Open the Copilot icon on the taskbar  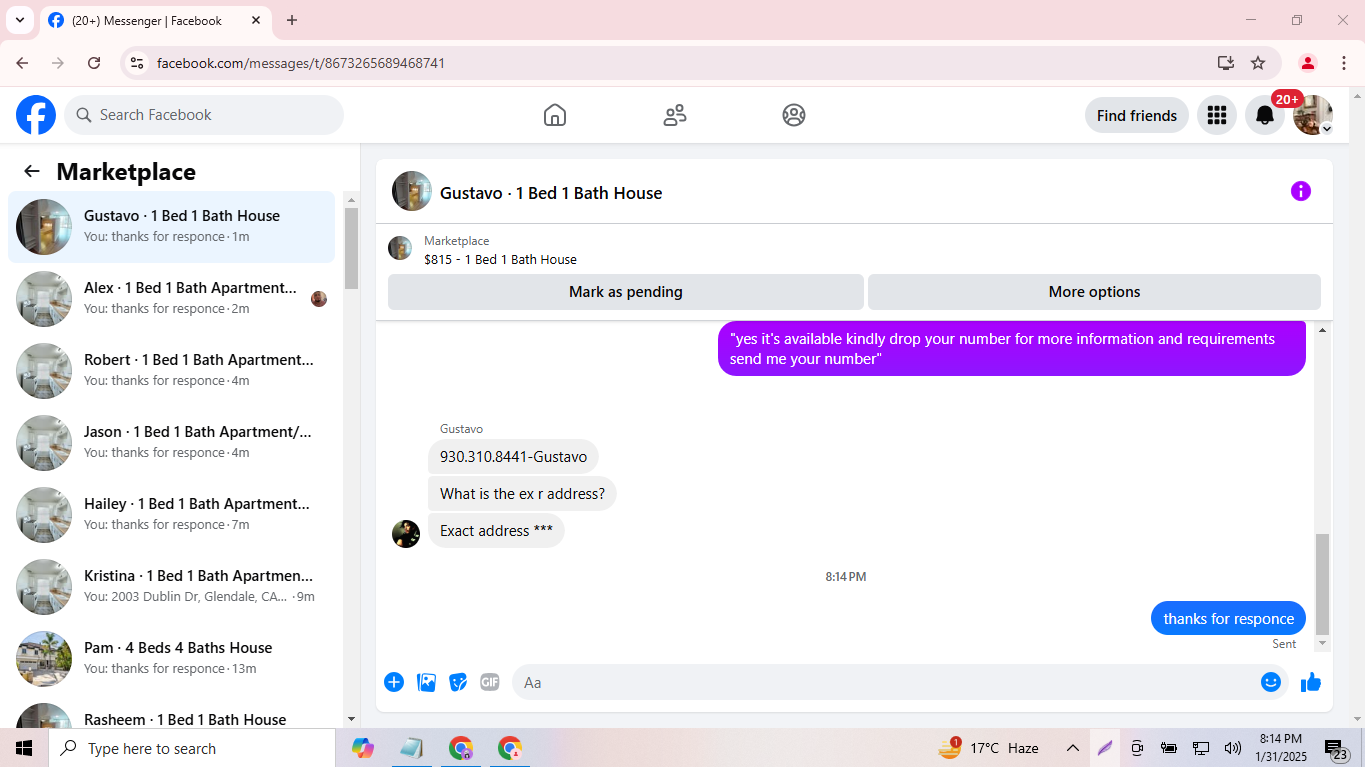click(x=363, y=748)
